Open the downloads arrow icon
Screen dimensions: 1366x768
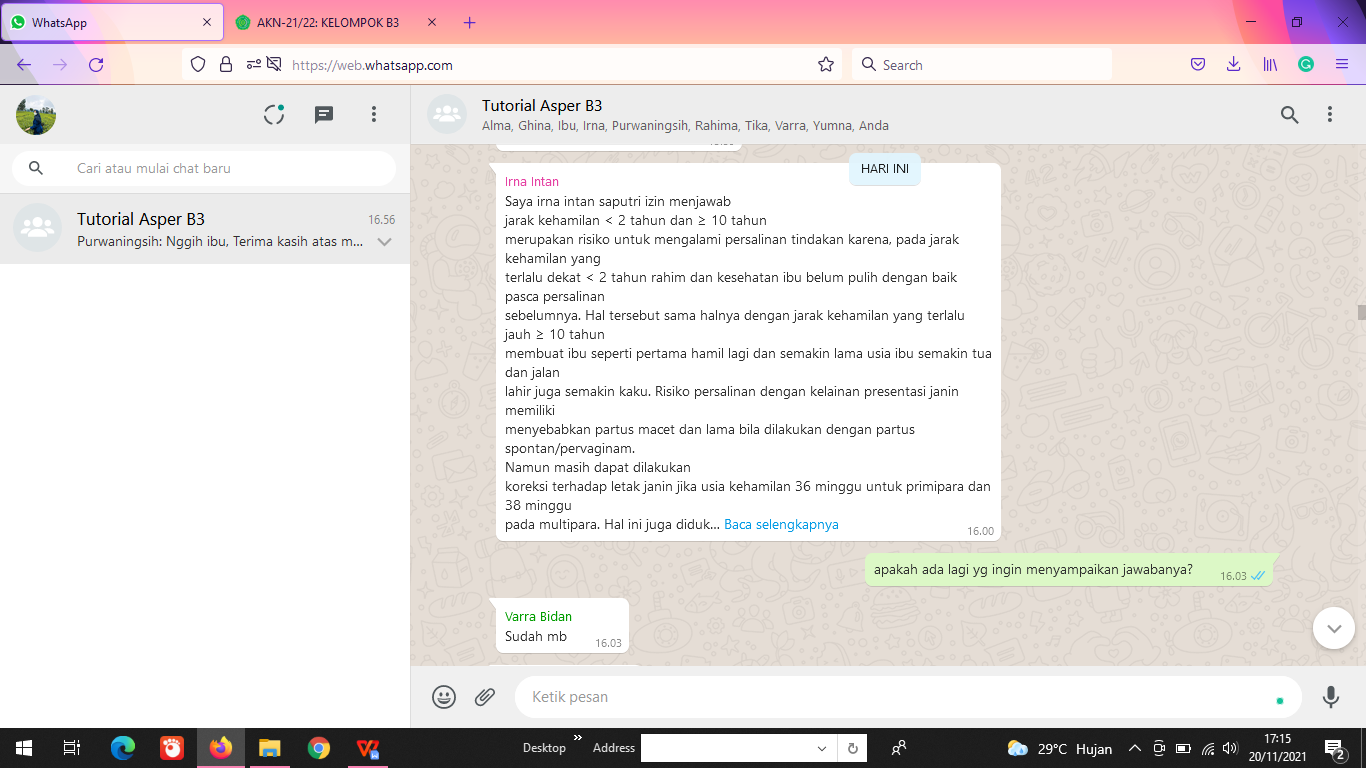(x=1234, y=65)
